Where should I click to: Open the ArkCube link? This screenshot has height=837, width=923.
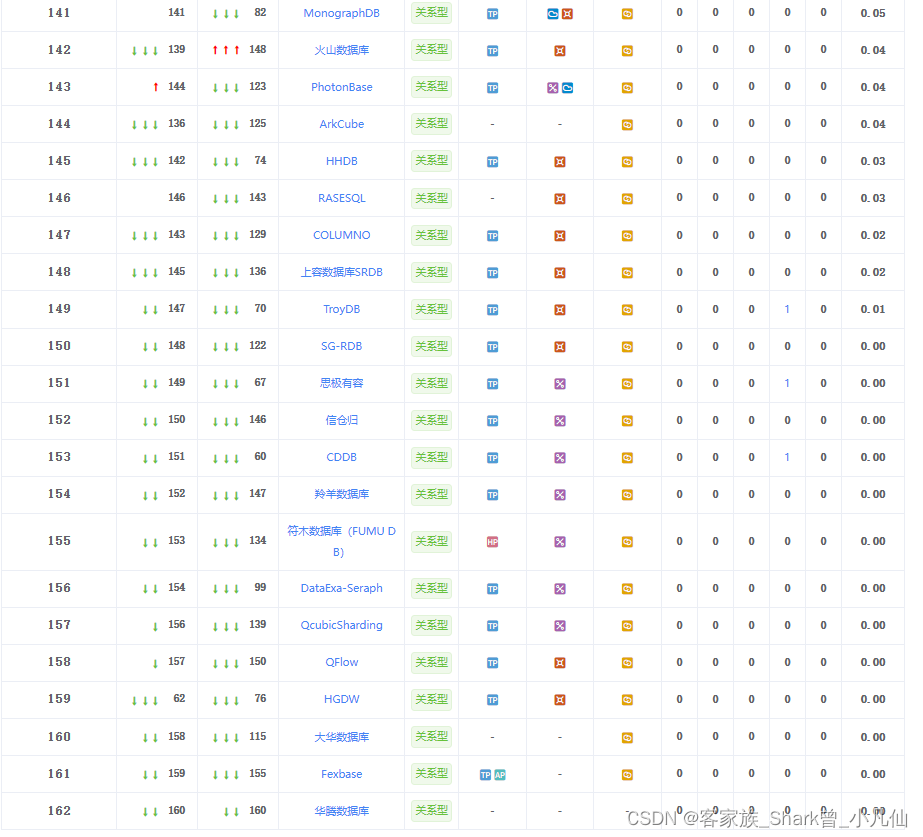341,124
